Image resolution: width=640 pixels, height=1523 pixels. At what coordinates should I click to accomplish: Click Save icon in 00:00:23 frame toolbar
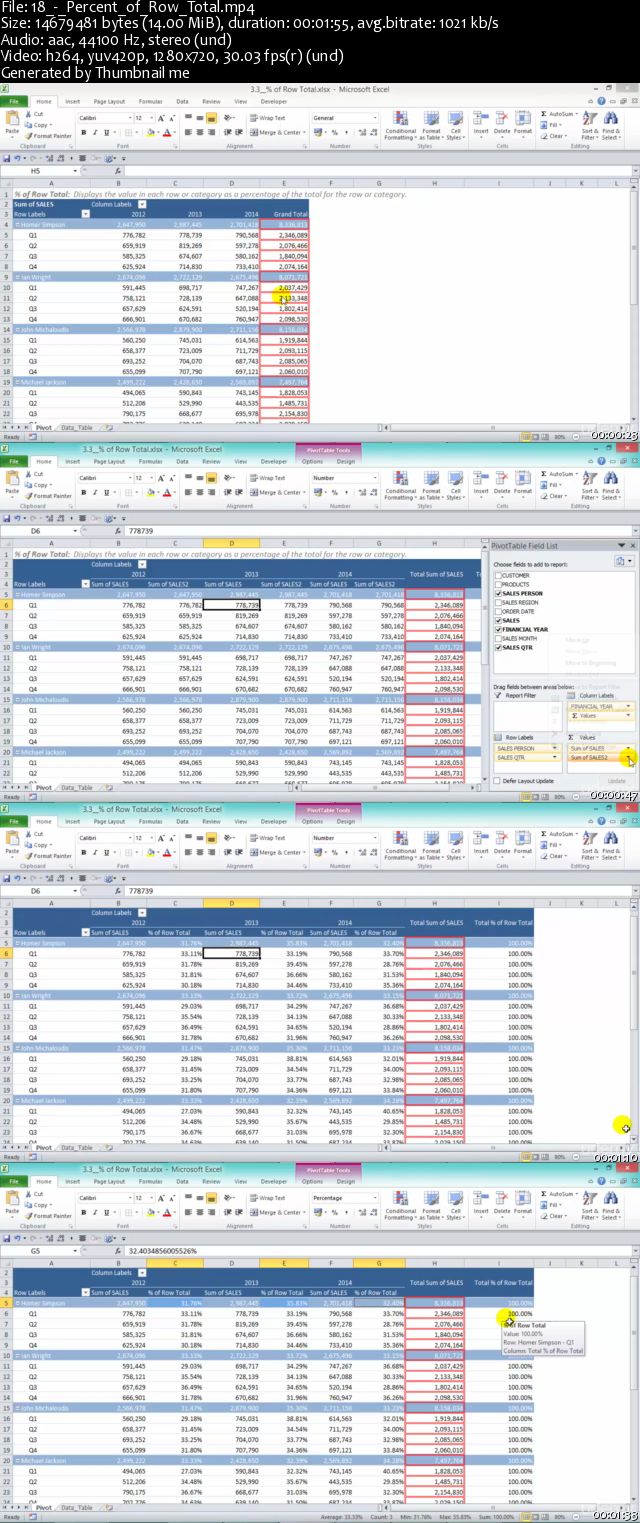tap(6, 159)
